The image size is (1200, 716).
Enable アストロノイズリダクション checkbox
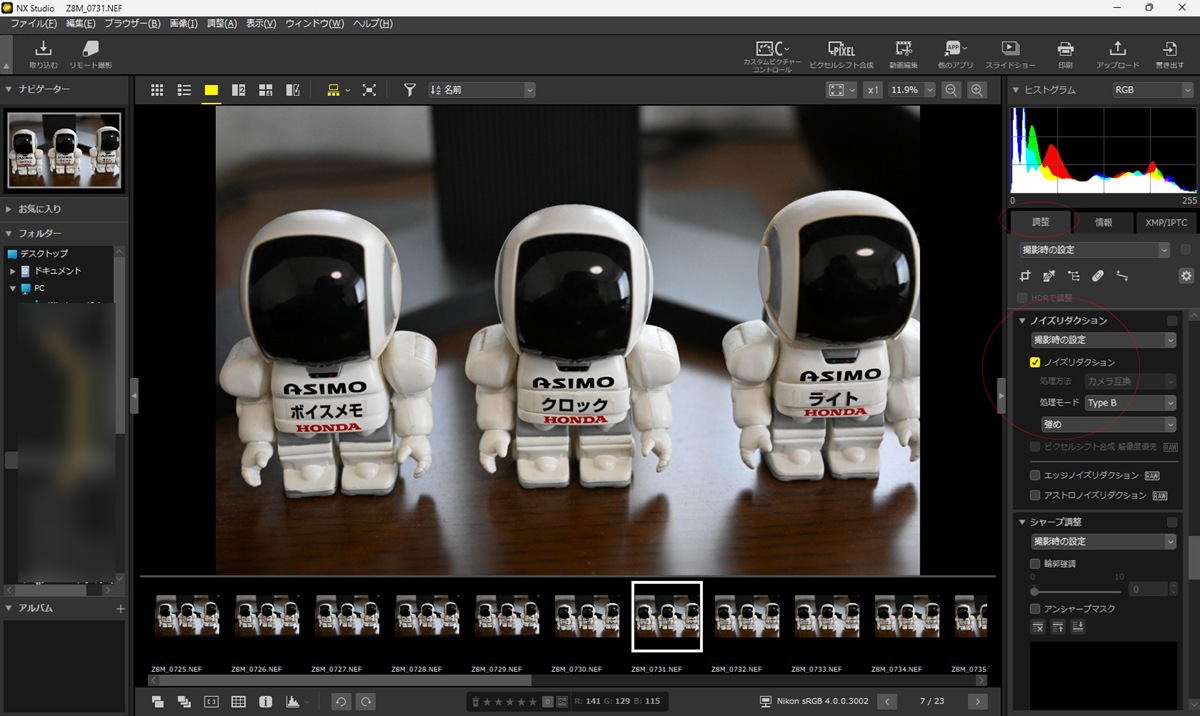point(1036,495)
